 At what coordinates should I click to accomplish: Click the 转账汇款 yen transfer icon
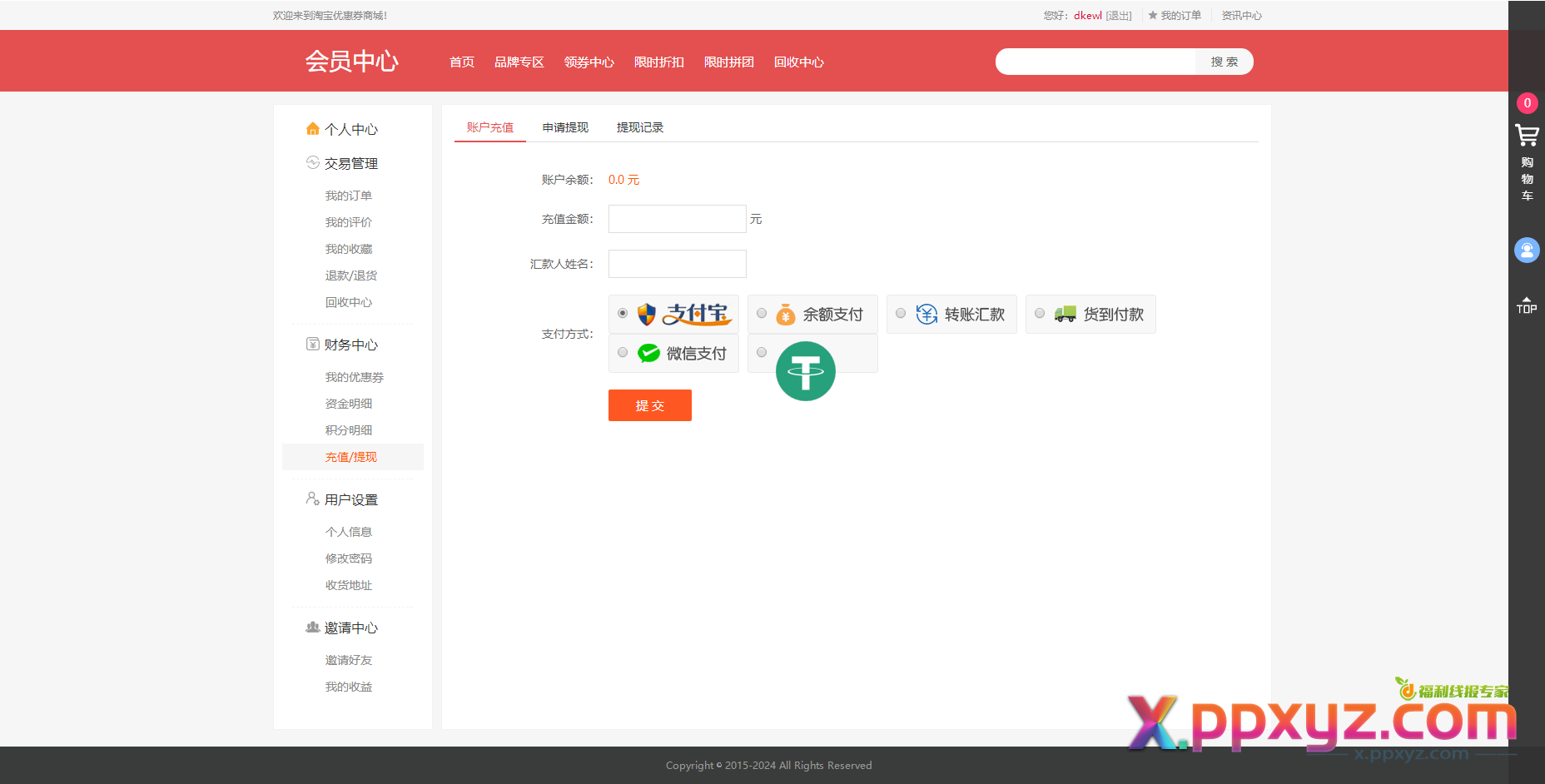click(x=927, y=314)
